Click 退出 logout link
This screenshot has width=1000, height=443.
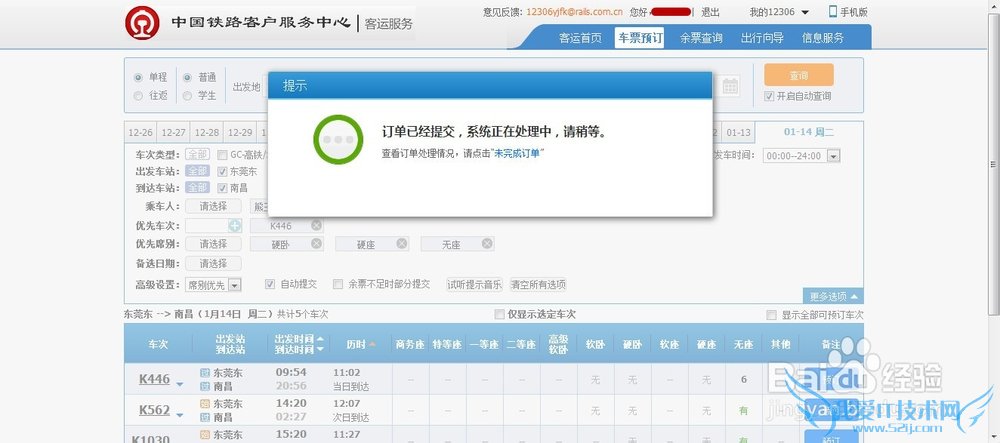pyautogui.click(x=710, y=12)
